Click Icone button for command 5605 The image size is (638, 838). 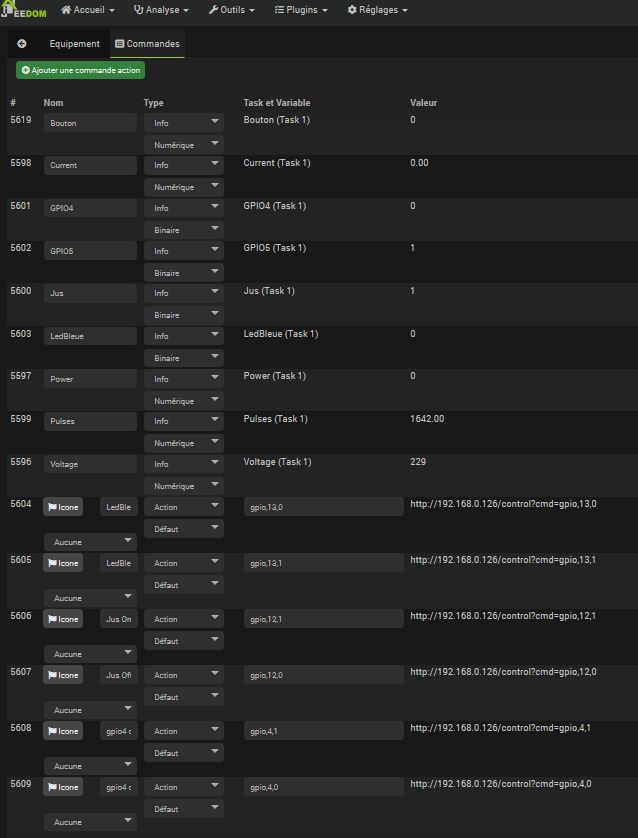point(63,563)
